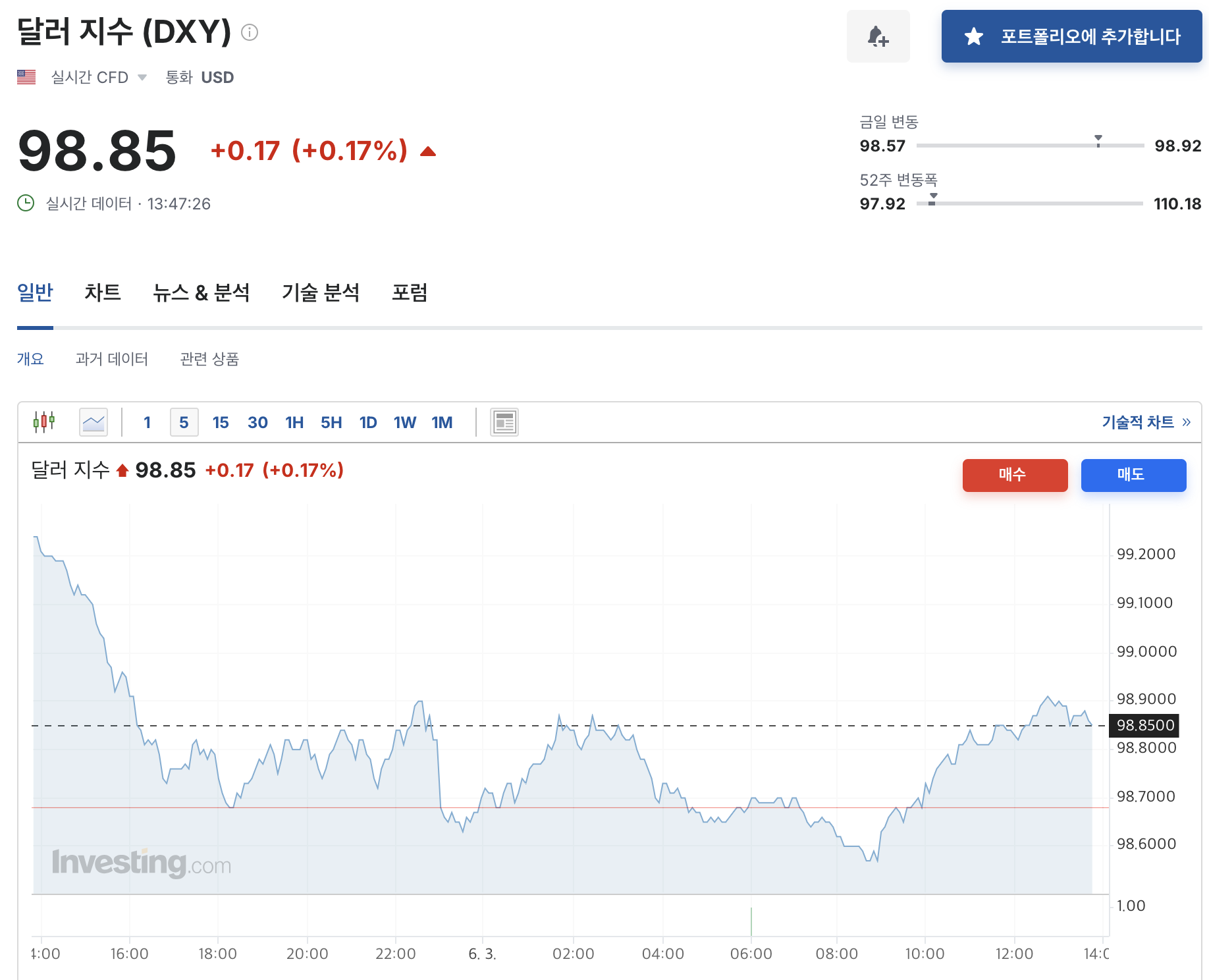Switch chart to candlestick view
The image size is (1209, 980).
coord(44,422)
